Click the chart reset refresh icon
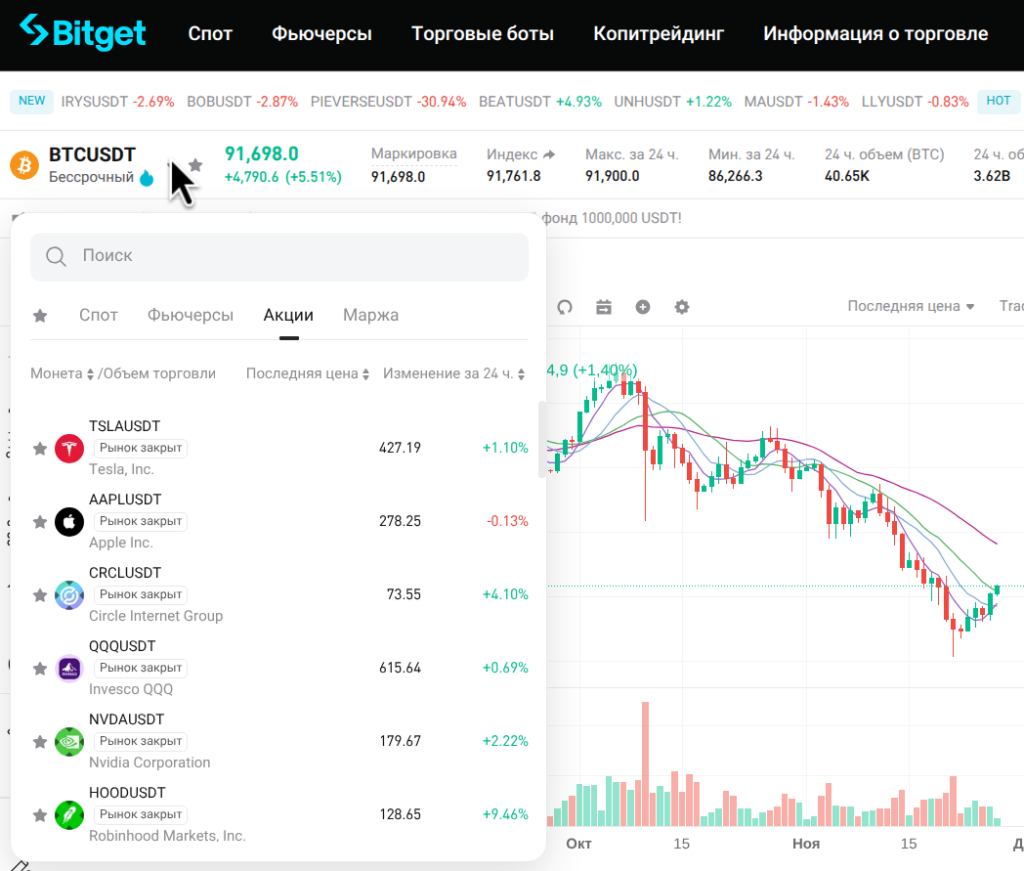The image size is (1024, 871). [x=565, y=307]
